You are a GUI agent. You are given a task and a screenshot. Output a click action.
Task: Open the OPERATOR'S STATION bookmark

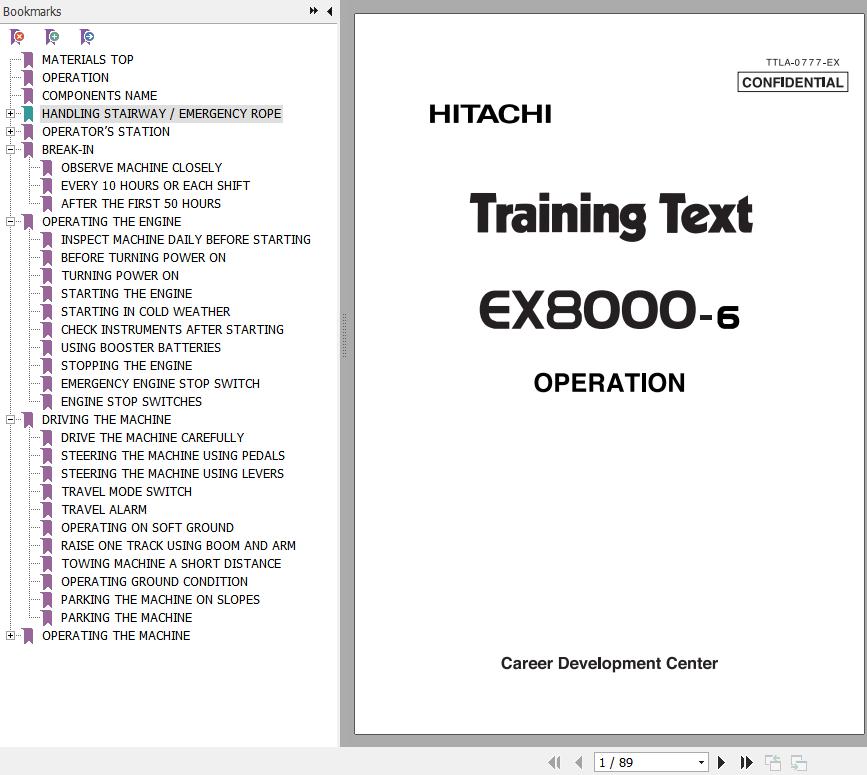click(106, 132)
